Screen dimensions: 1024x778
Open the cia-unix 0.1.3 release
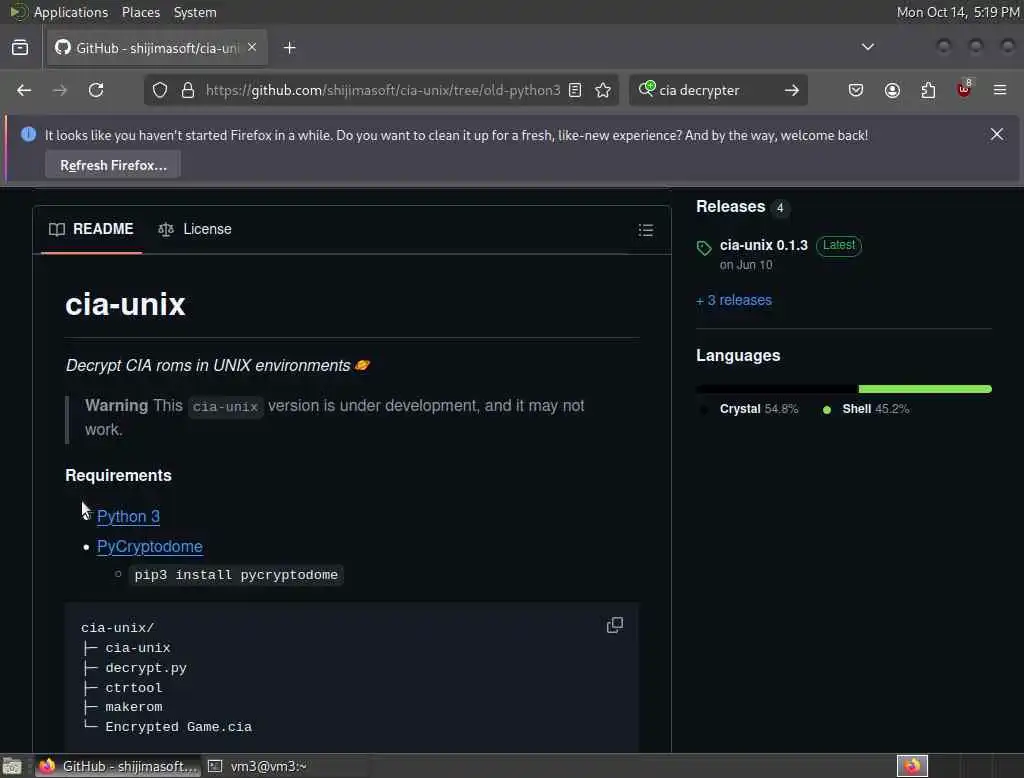(x=763, y=245)
